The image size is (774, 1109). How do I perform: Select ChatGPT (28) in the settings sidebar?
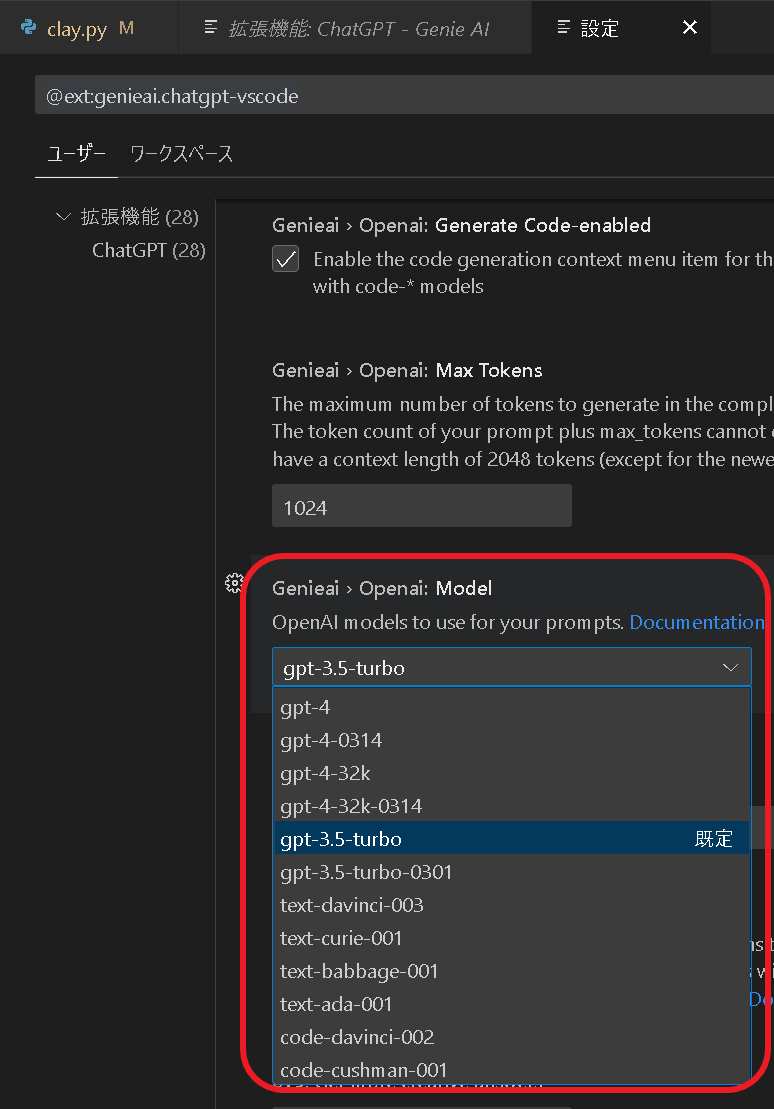click(x=148, y=250)
